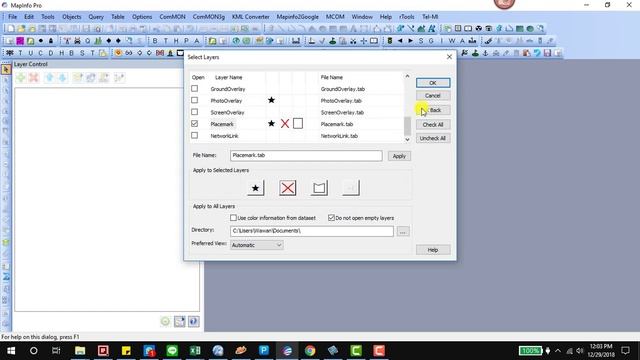Click the blue undo arrow icon in the third toolbar
Screen dimensions: 640x360
pyautogui.click(x=537, y=53)
